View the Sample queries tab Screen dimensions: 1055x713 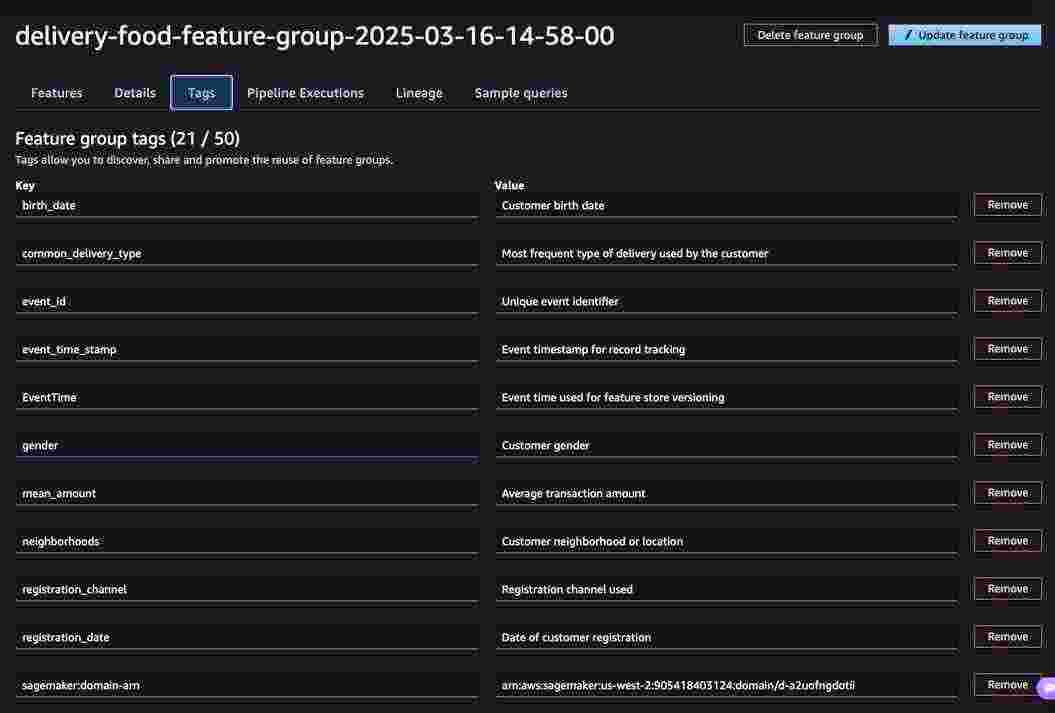[x=521, y=93]
